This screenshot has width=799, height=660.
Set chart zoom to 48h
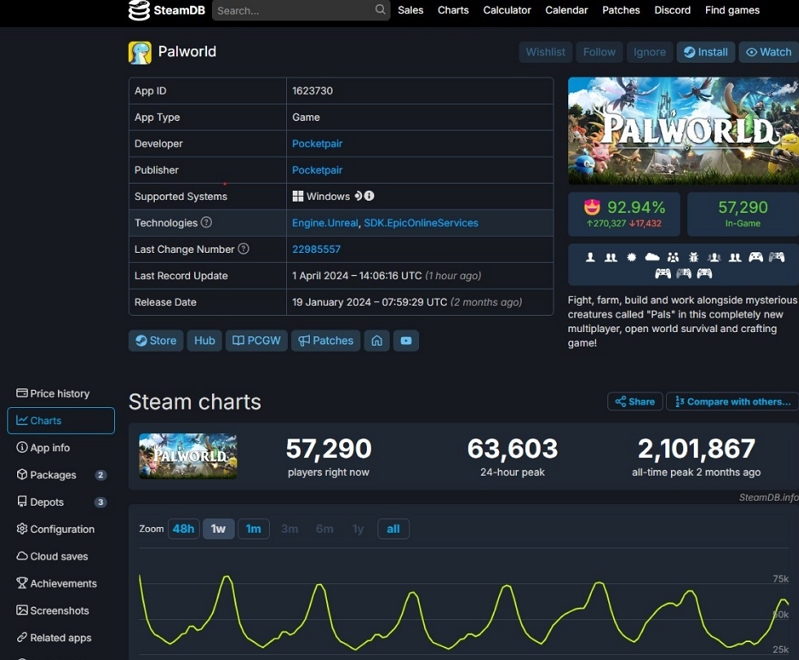183,529
